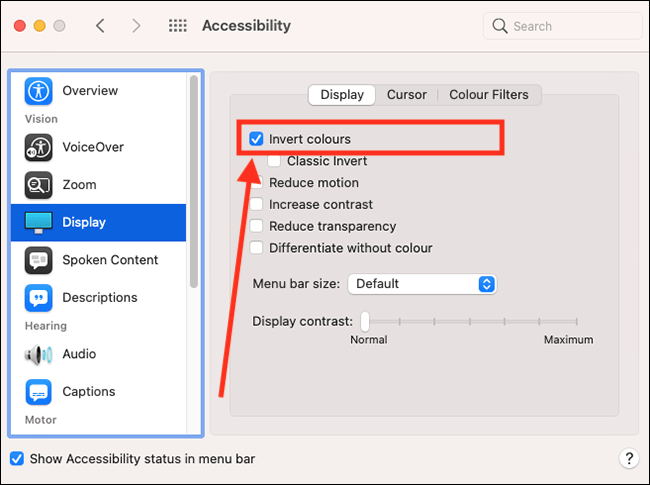The image size is (650, 485).
Task: Open the Descriptions icon
Action: point(39,298)
